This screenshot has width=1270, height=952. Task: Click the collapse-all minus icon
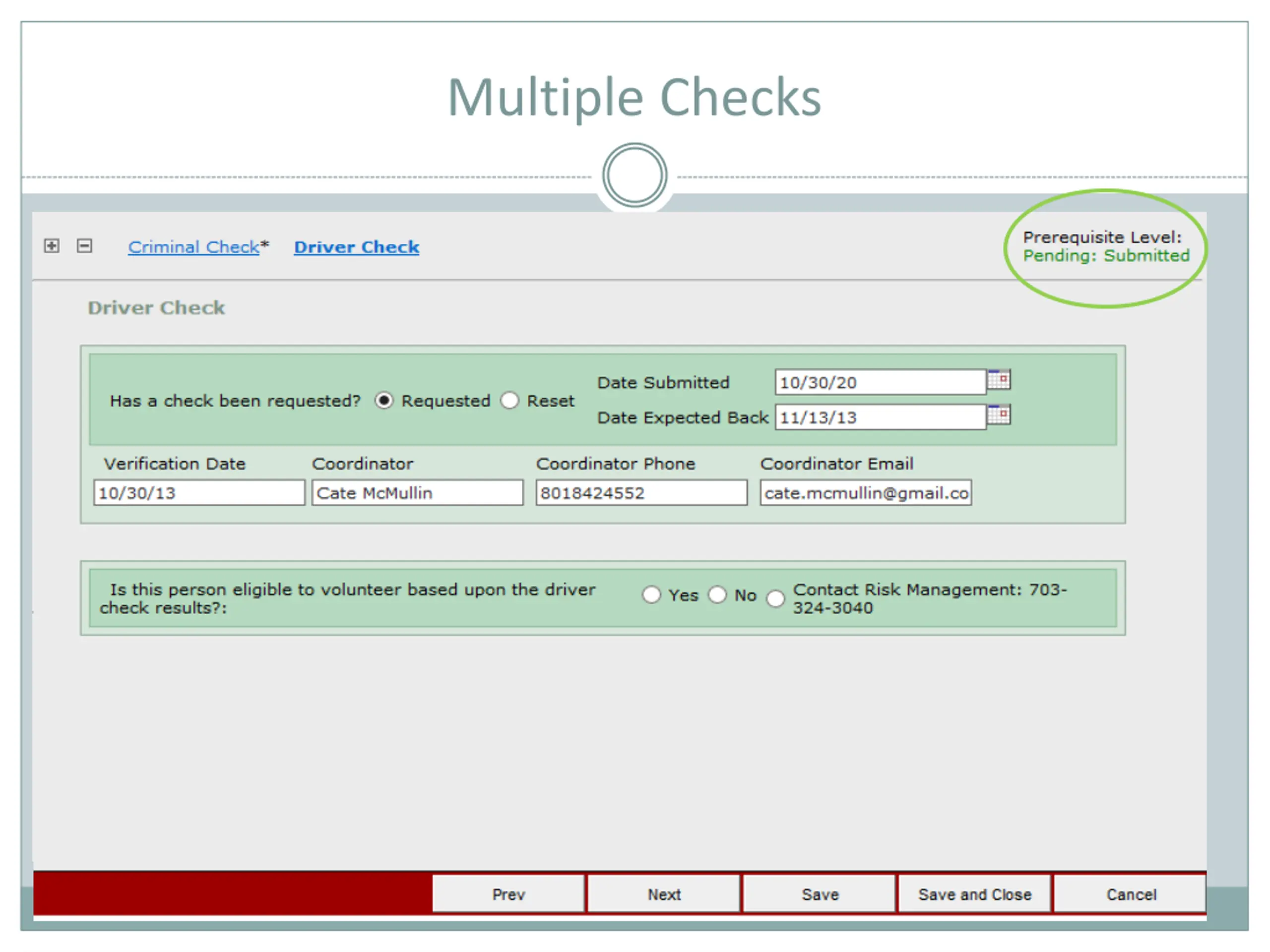coord(84,245)
